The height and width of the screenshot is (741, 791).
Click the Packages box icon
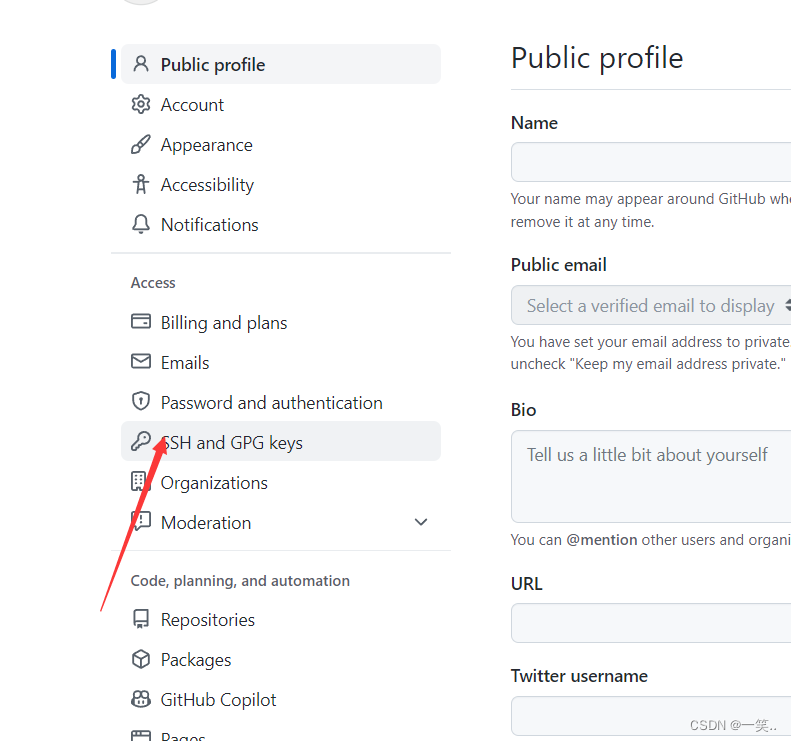tap(141, 659)
